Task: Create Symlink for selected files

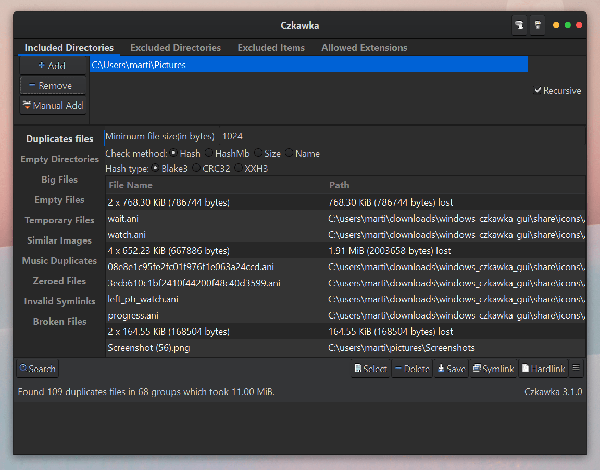Action: 494,369
